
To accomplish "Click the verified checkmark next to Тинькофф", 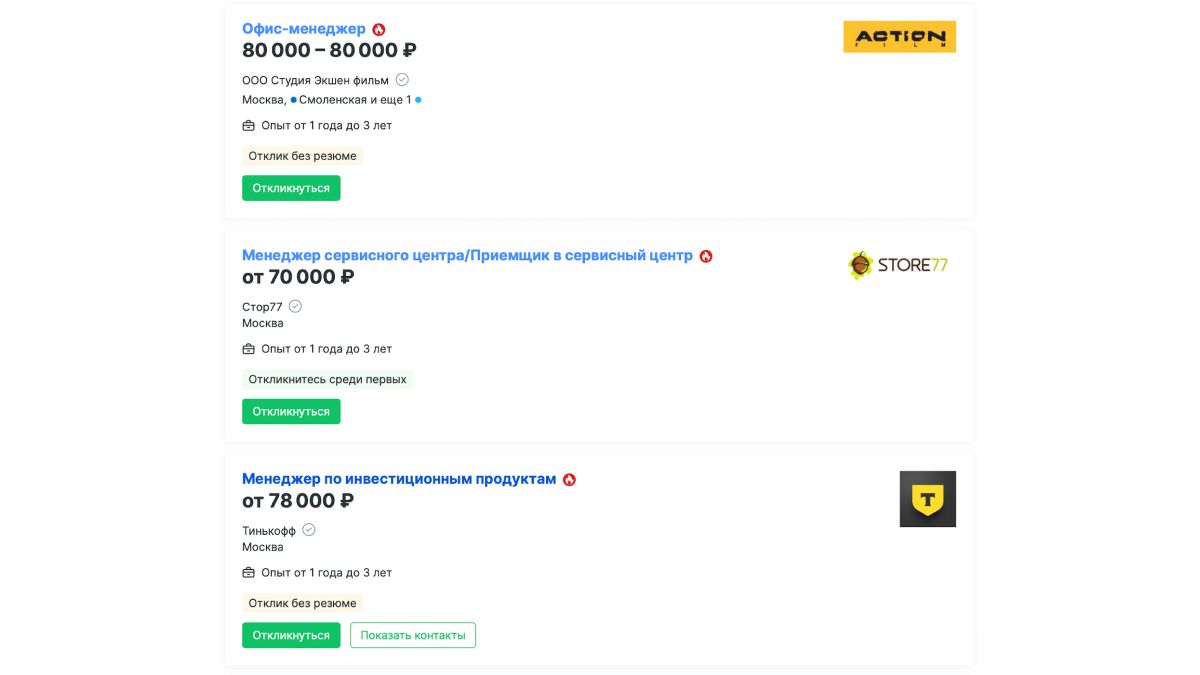I will [309, 530].
